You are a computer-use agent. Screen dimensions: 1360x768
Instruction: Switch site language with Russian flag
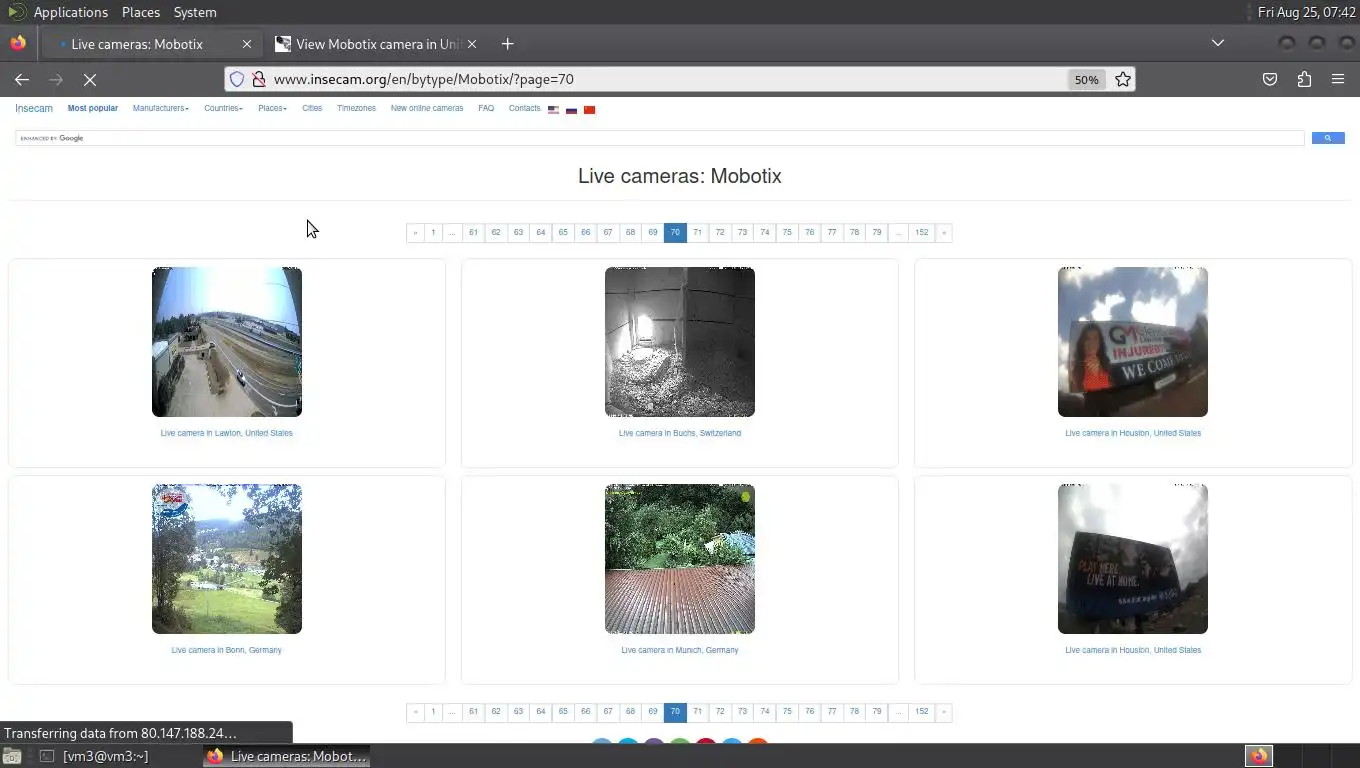pyautogui.click(x=571, y=110)
